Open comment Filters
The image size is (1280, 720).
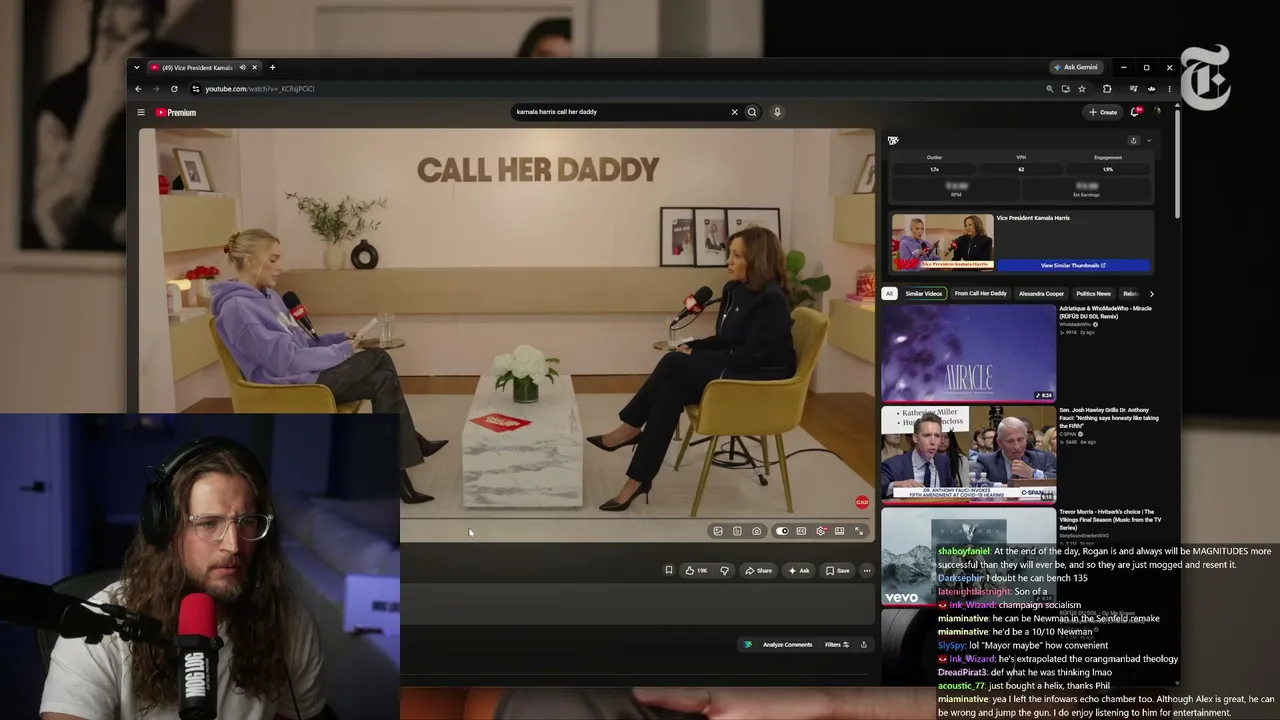[x=837, y=645]
